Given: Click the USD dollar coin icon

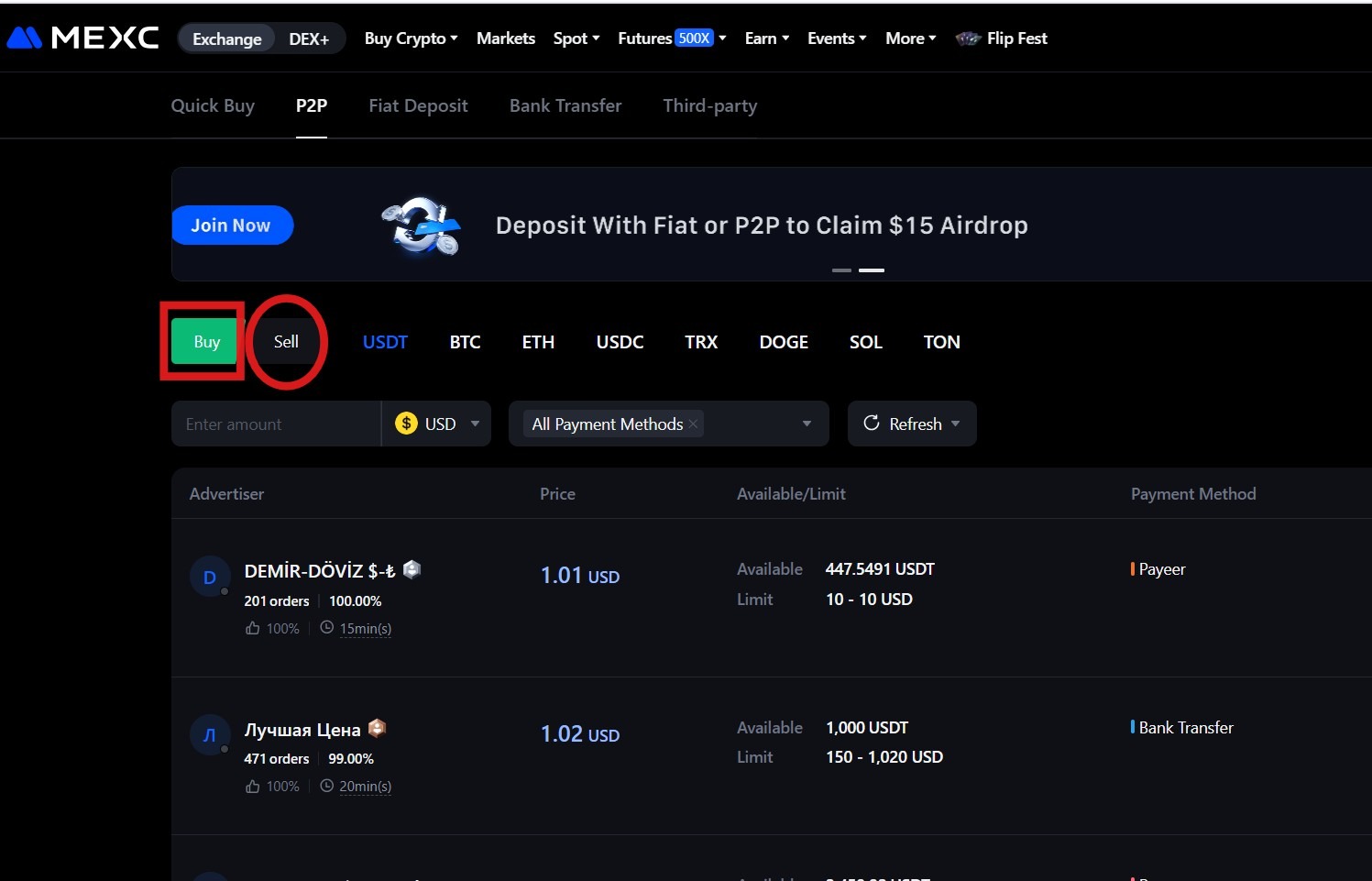Looking at the screenshot, I should click(406, 424).
